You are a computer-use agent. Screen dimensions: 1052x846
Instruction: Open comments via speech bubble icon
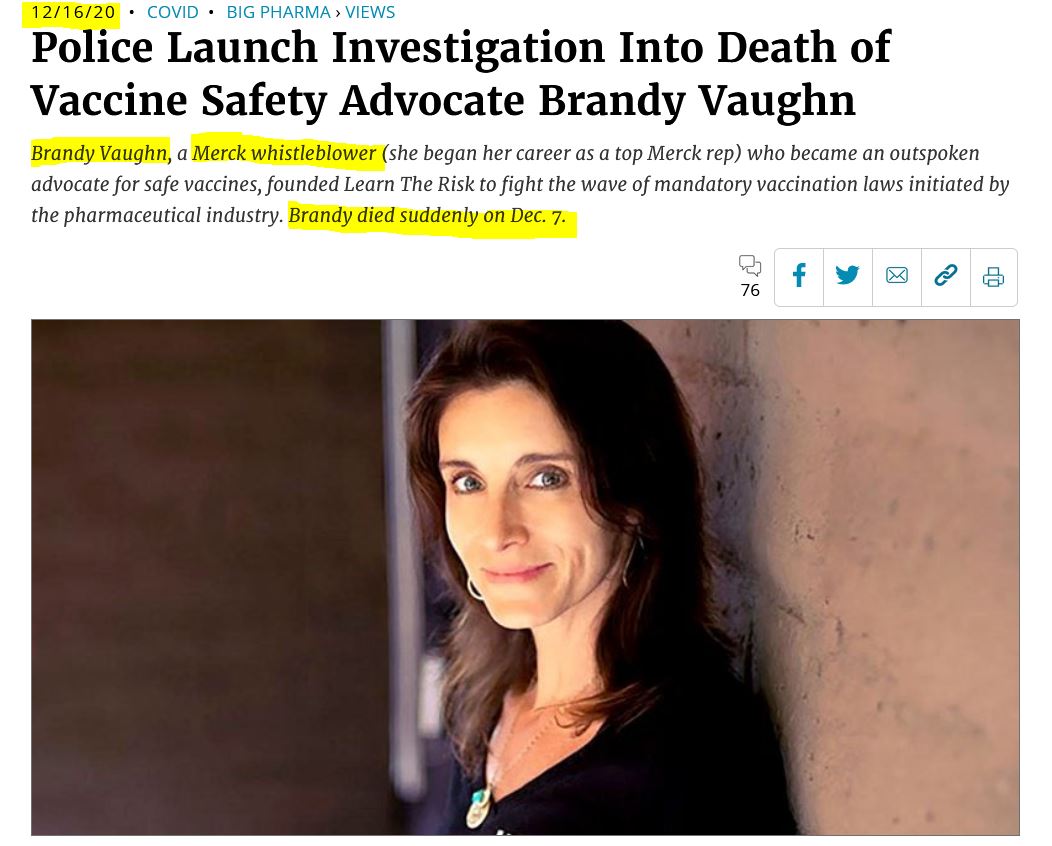[750, 265]
